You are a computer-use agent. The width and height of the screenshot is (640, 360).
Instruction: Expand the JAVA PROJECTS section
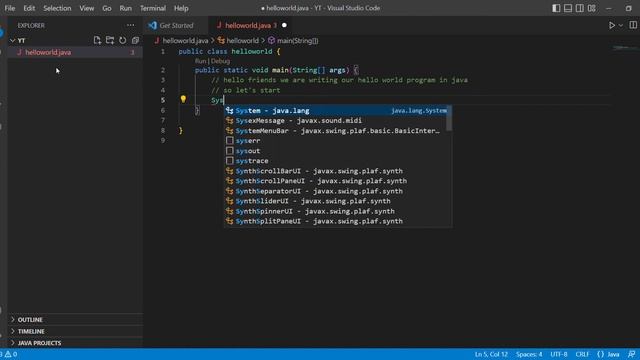click(x=75, y=343)
